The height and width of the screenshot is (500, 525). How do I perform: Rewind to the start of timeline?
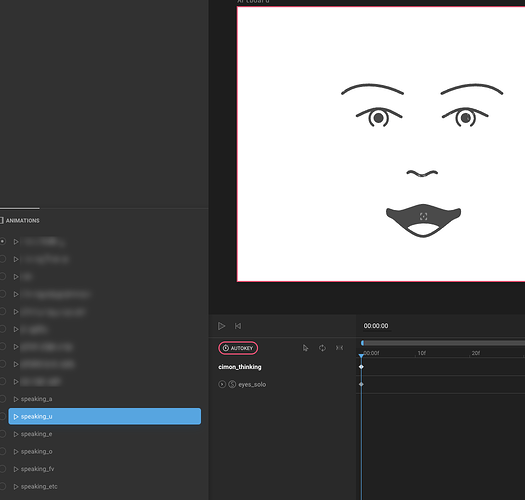click(x=238, y=326)
